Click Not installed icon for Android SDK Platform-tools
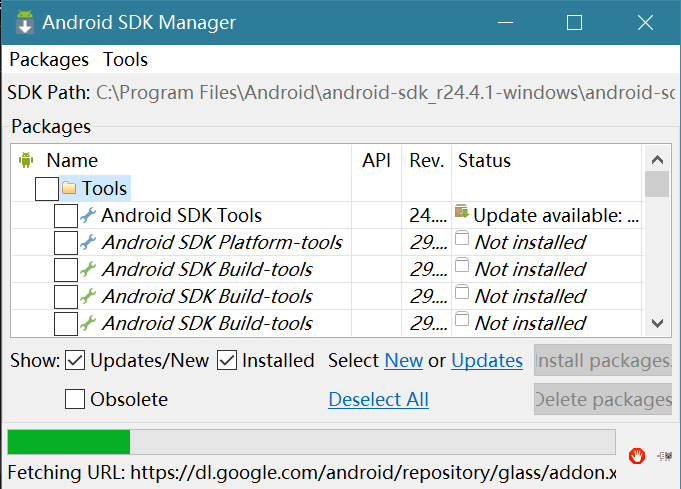The image size is (681, 489). (x=461, y=240)
